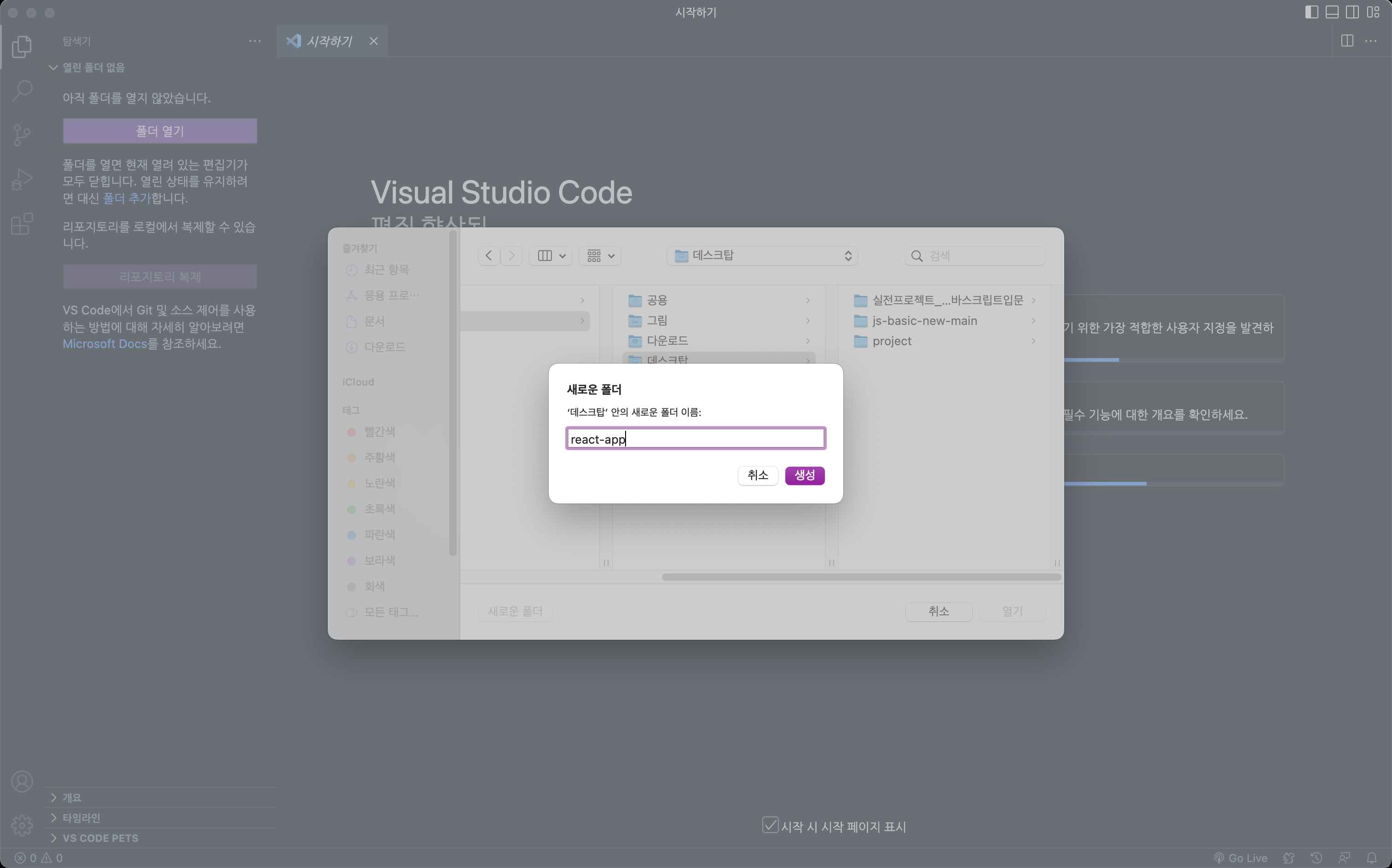The width and height of the screenshot is (1392, 868).
Task: Select the 파란색 tag
Action: point(371,534)
